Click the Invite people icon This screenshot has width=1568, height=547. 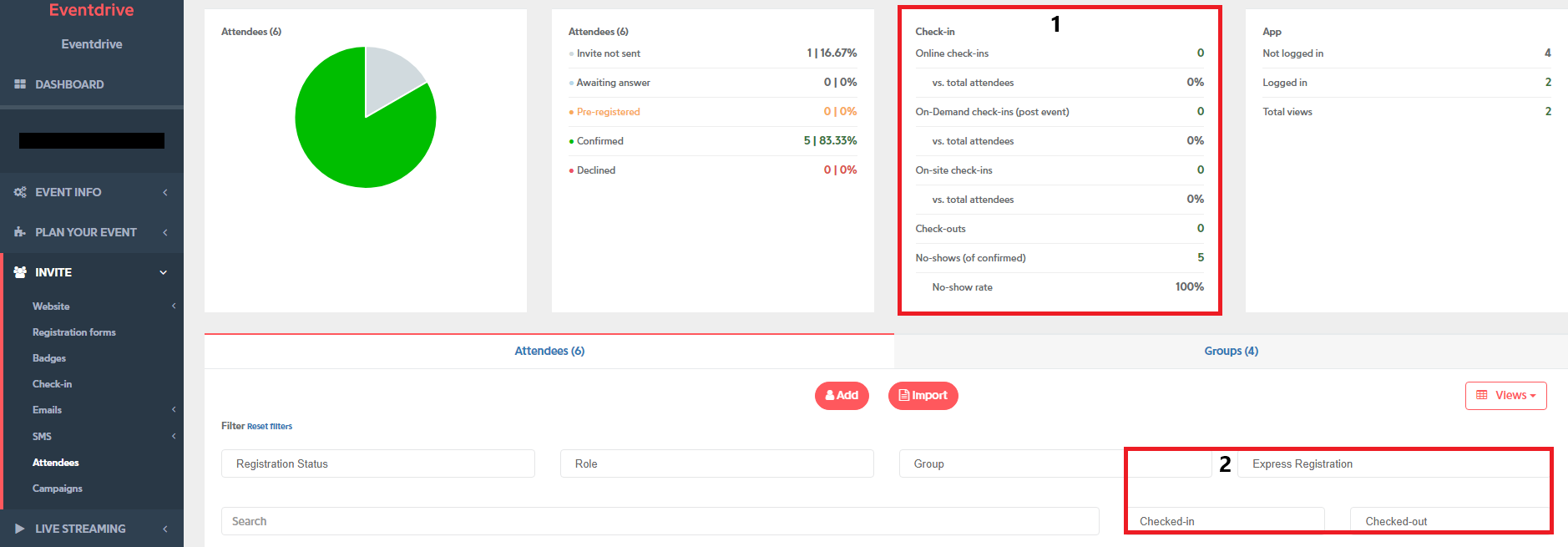pyautogui.click(x=20, y=272)
